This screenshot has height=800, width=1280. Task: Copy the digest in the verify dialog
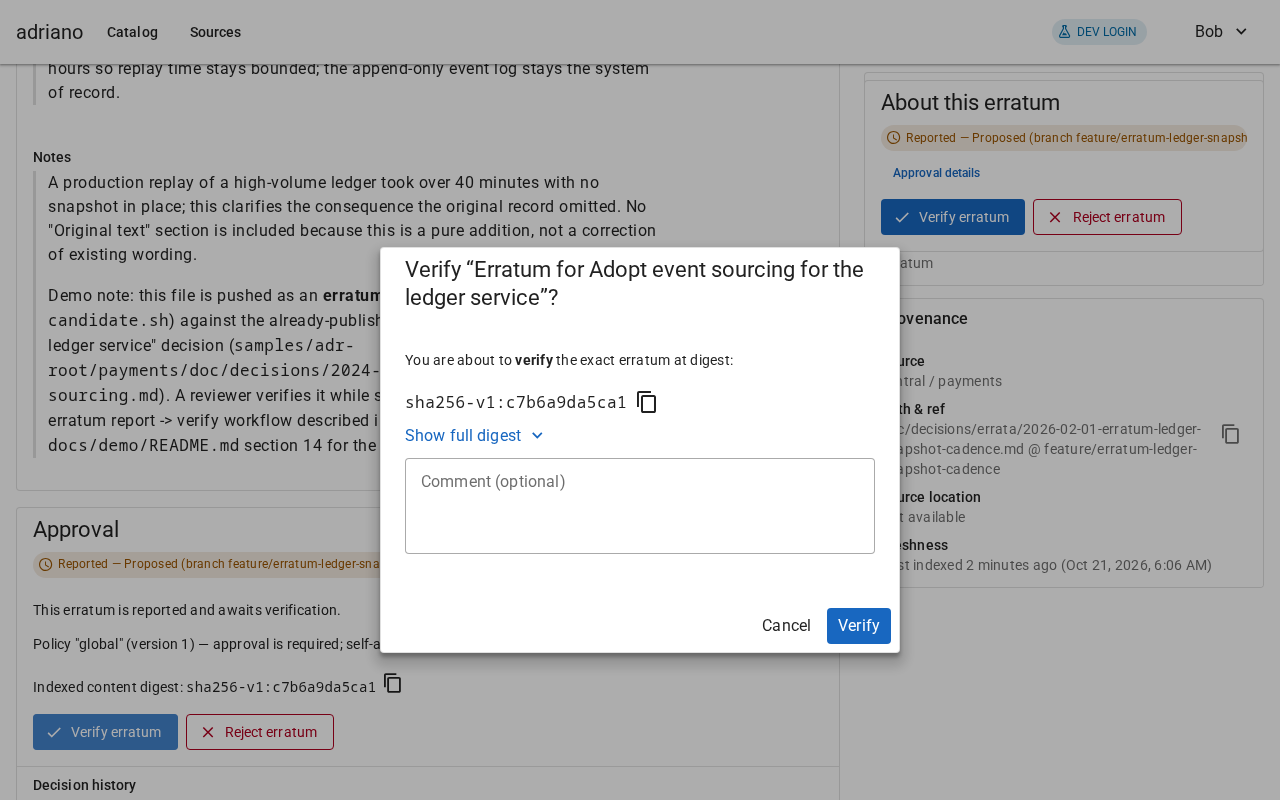tap(647, 402)
